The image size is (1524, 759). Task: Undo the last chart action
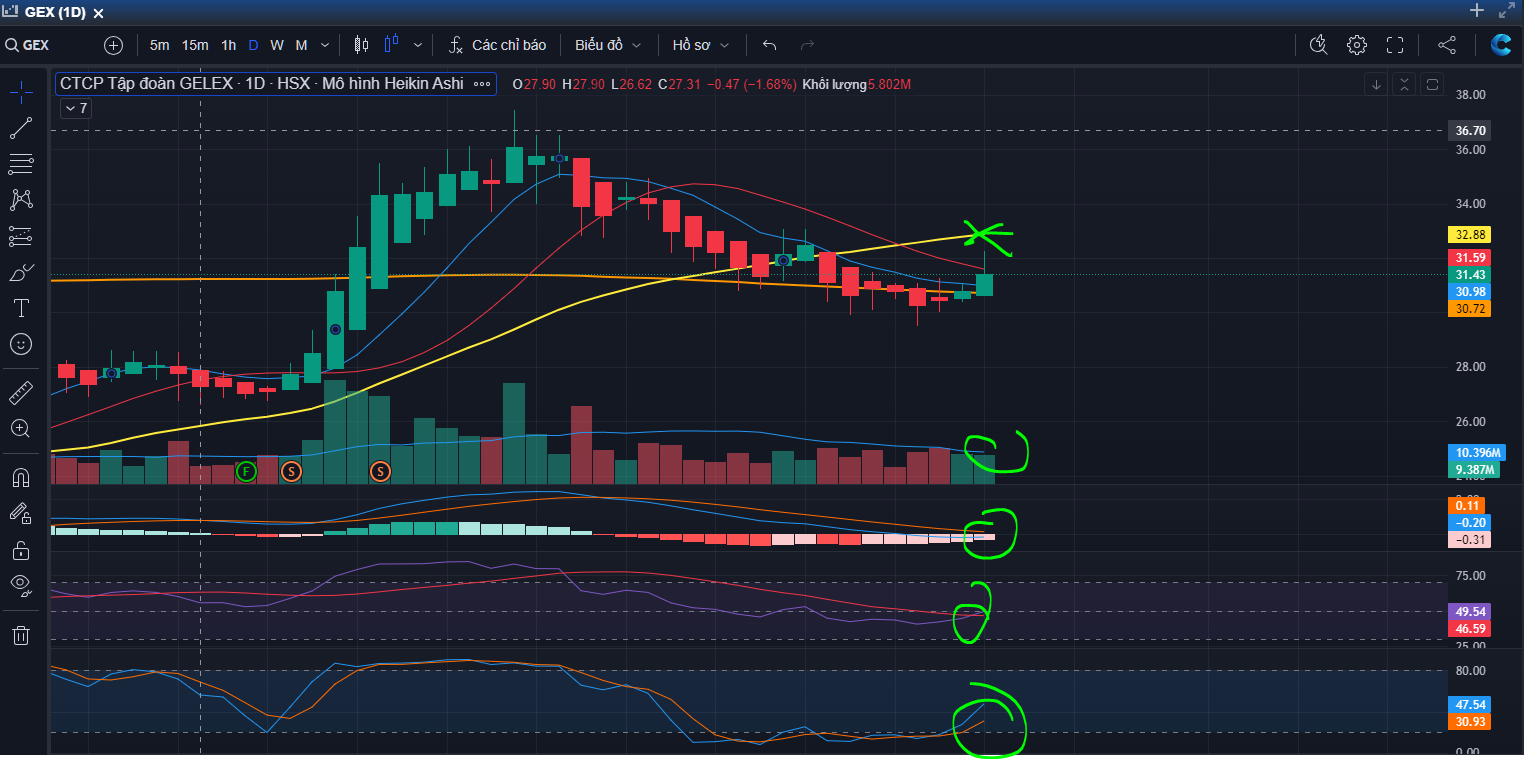(x=769, y=45)
